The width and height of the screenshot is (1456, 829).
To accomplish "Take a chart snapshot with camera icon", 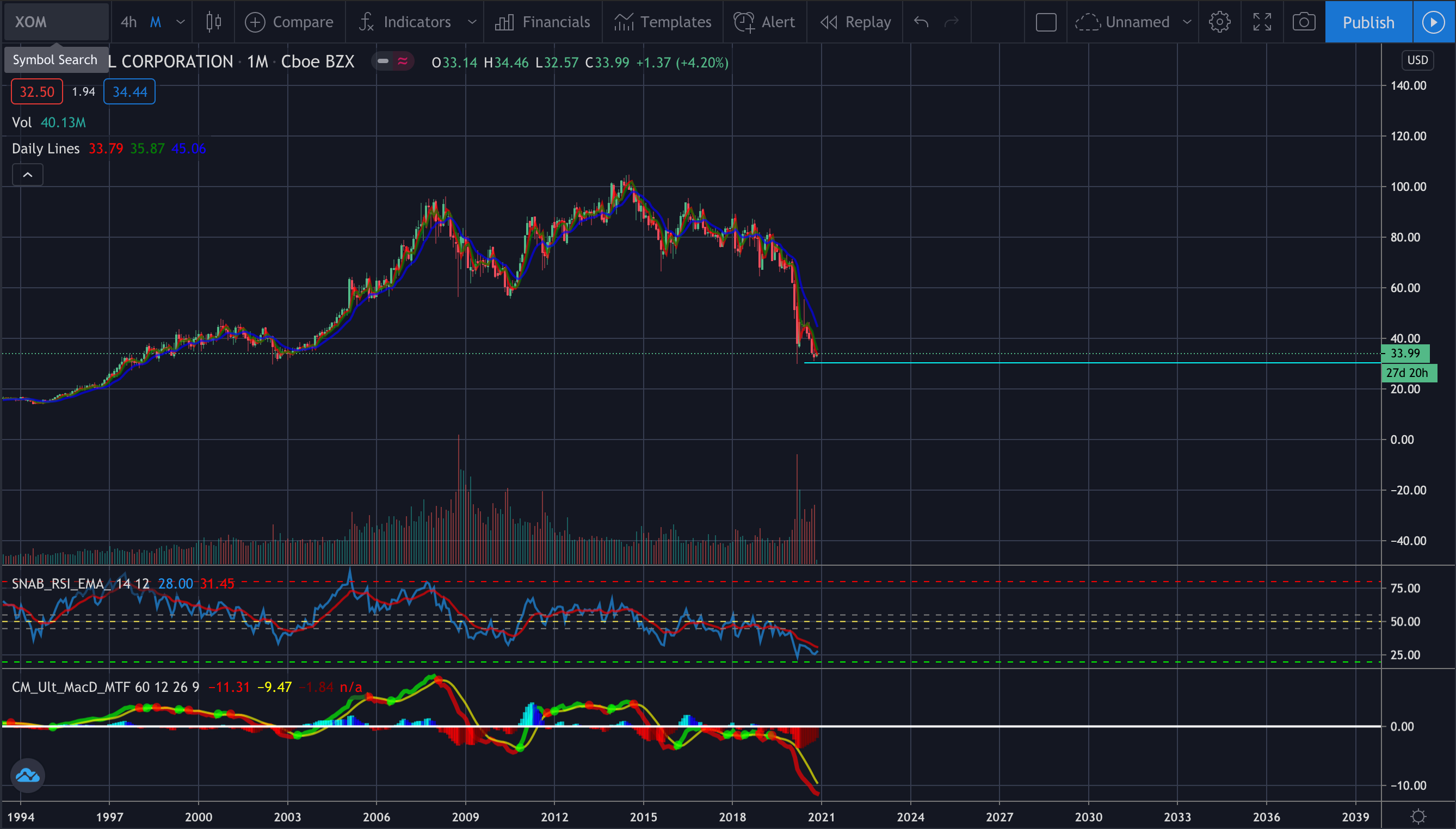I will pos(1304,22).
